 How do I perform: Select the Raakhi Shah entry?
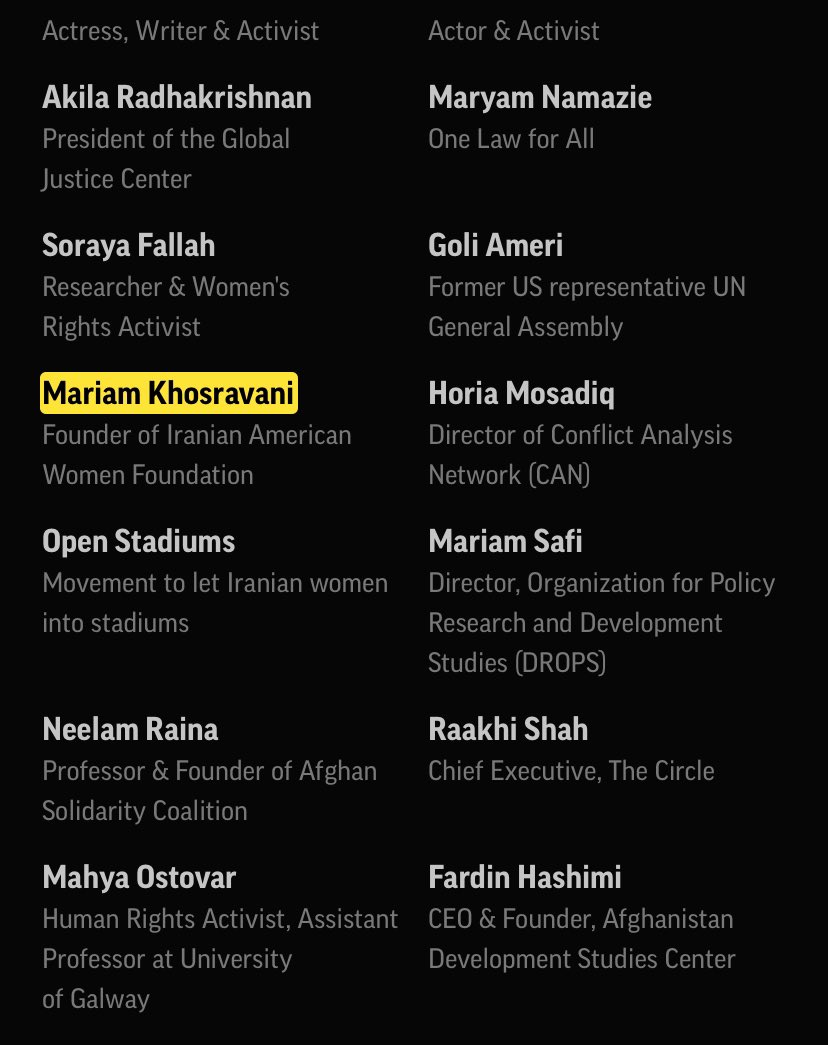point(508,730)
